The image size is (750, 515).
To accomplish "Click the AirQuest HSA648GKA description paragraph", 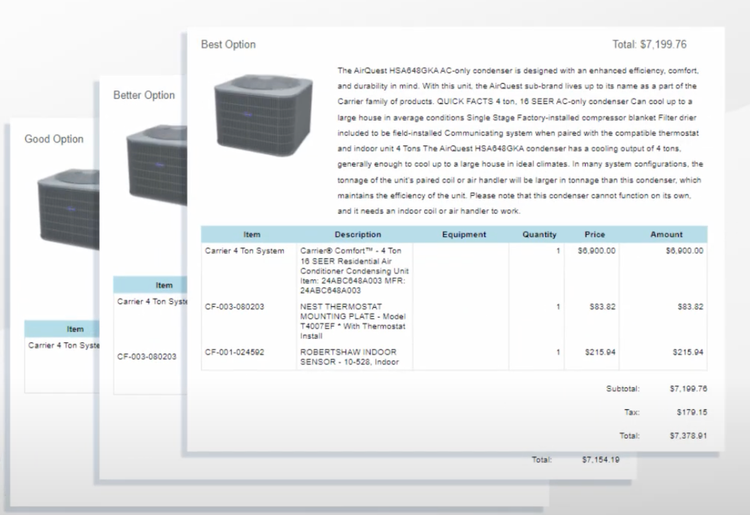I will point(520,141).
